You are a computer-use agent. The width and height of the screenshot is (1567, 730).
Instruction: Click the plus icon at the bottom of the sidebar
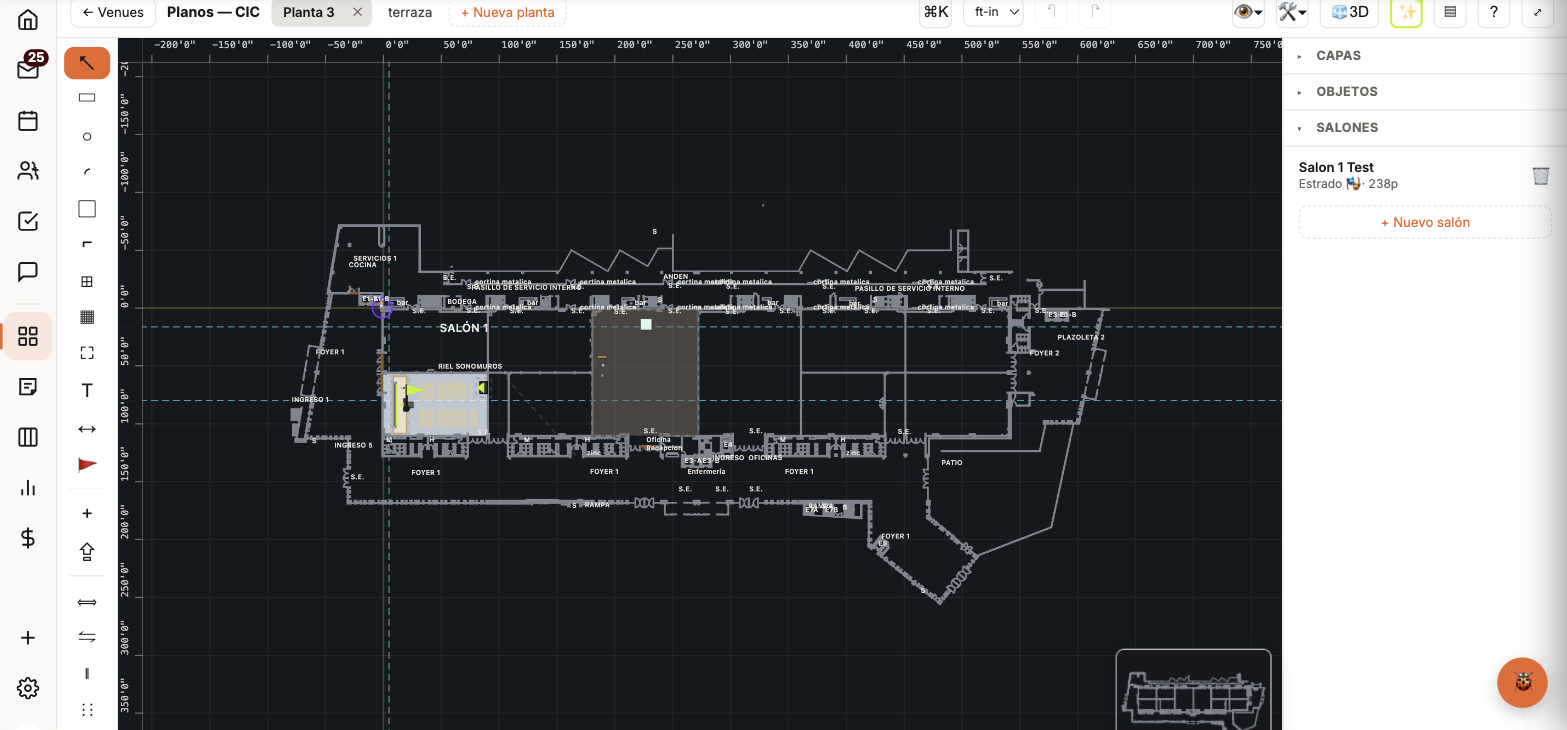tap(28, 638)
